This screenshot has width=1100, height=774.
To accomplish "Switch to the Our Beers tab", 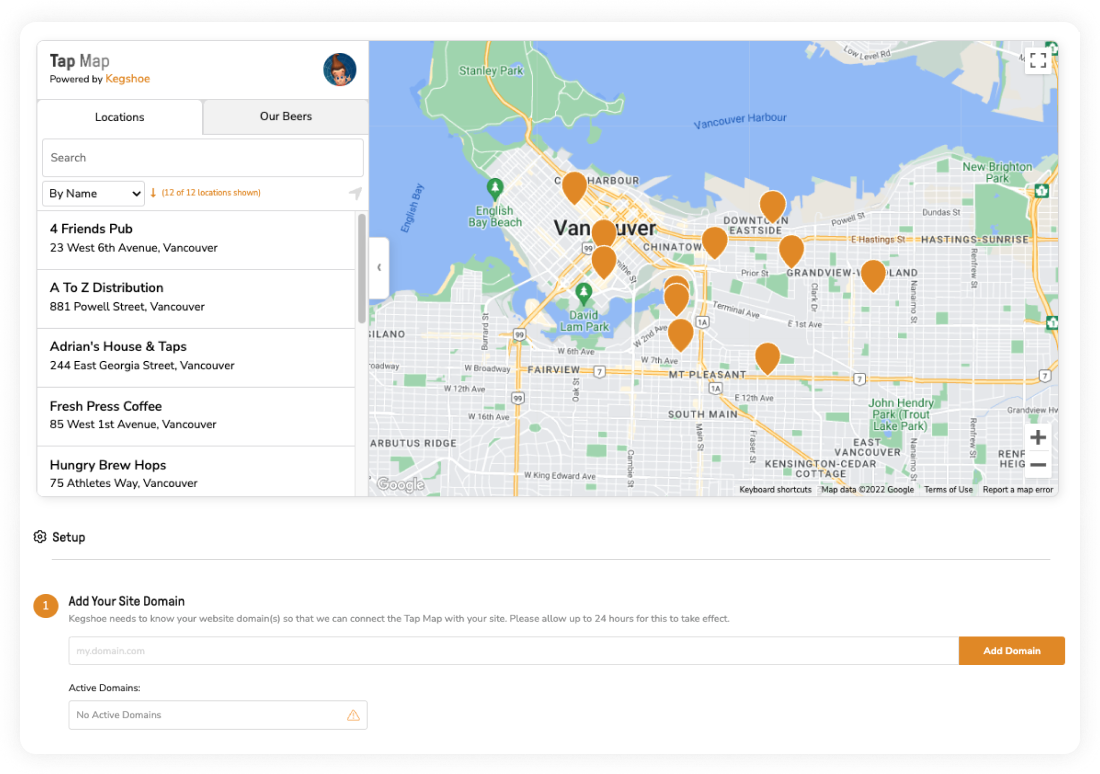I will tap(286, 116).
